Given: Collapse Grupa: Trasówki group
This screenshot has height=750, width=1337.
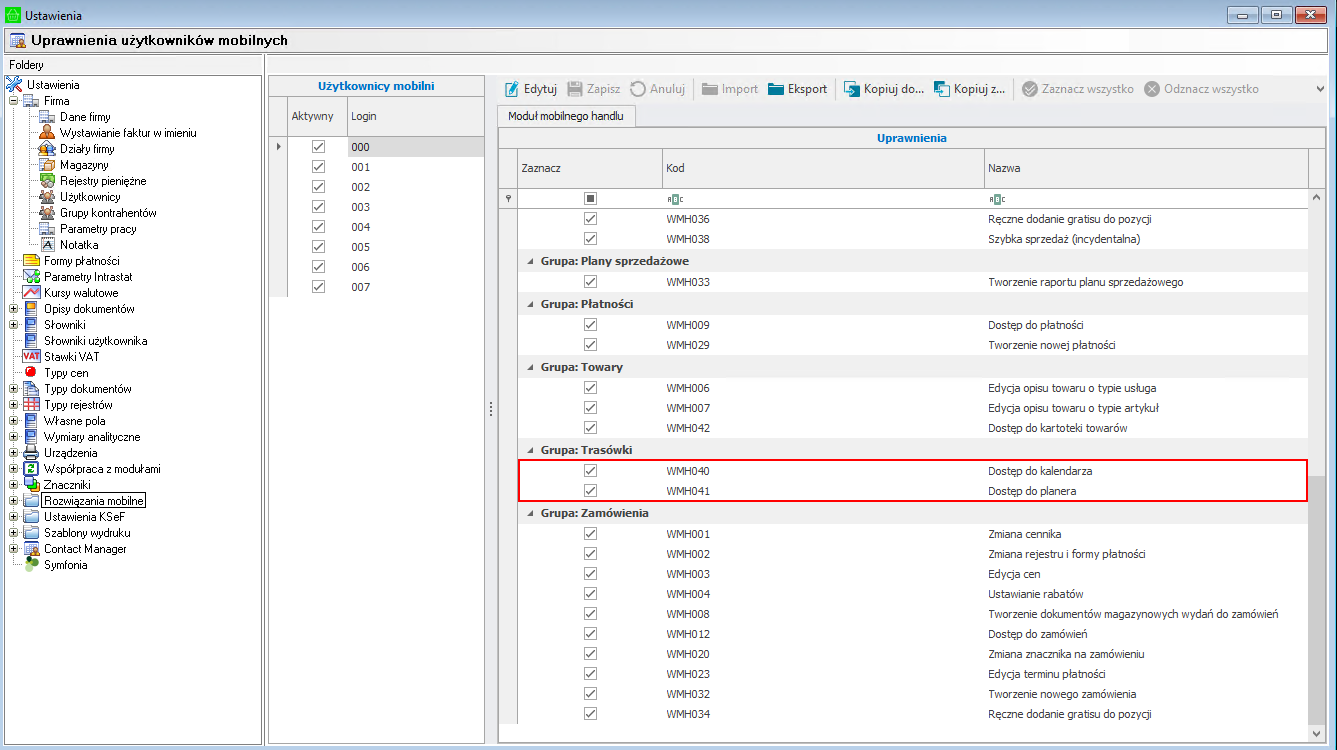Looking at the screenshot, I should click(x=530, y=450).
